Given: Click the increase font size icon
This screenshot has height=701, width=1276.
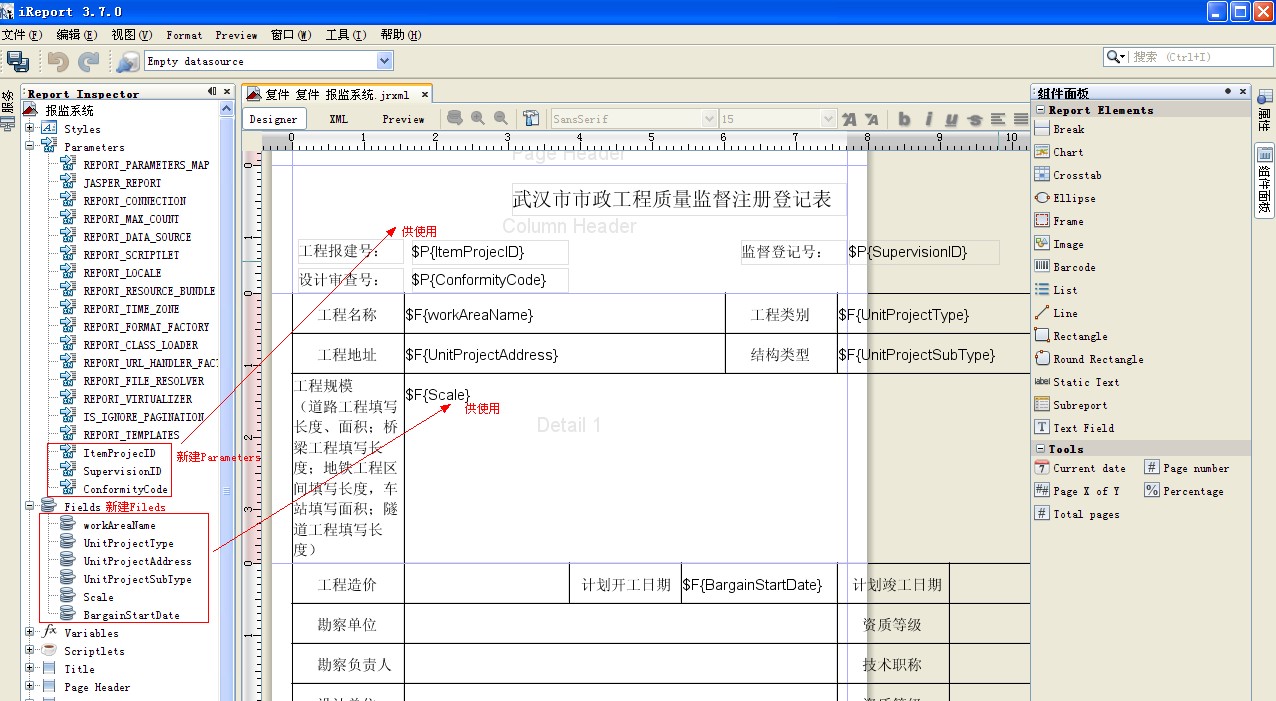Looking at the screenshot, I should point(849,119).
